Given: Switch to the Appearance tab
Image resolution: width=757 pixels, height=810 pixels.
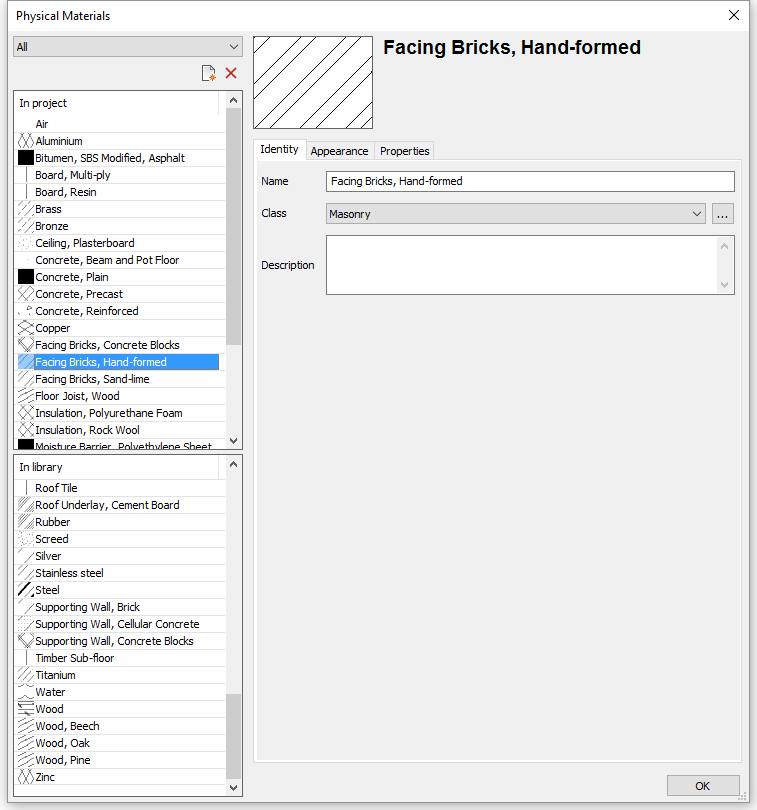Looking at the screenshot, I should point(339,151).
